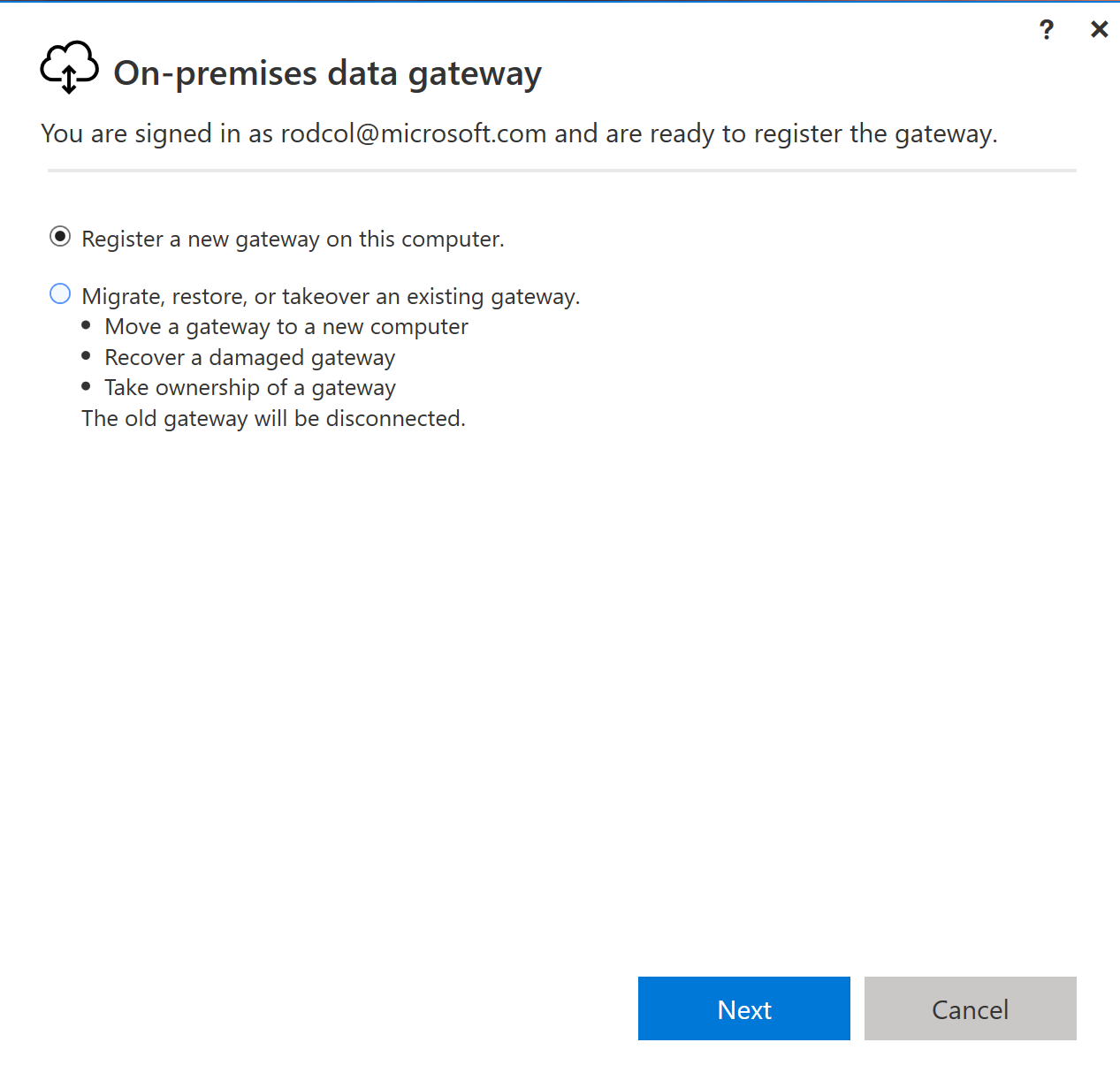The image size is (1120, 1088).
Task: Click the bullet dot beside 'Take ownership'
Action: (86, 386)
